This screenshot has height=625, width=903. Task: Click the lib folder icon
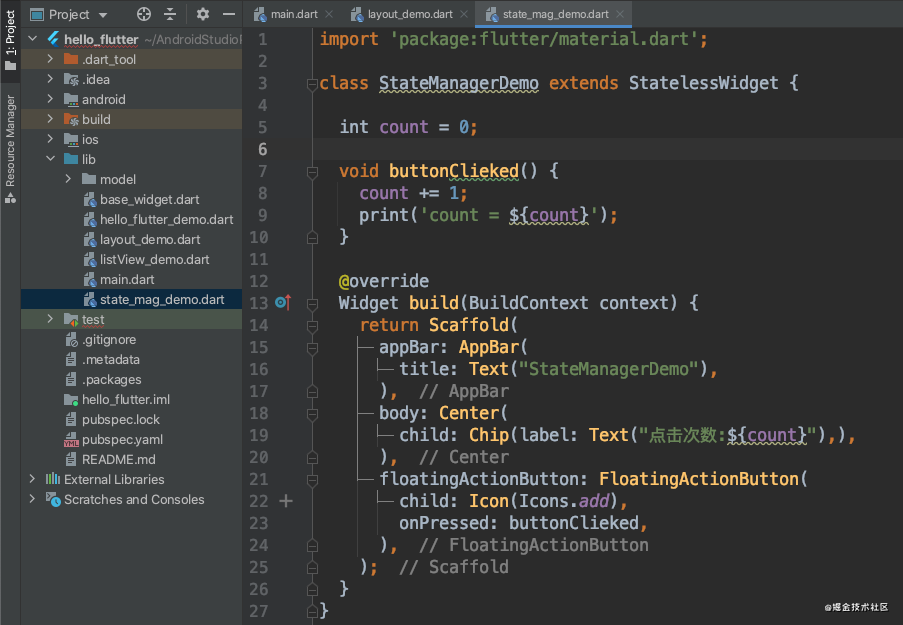click(71, 159)
